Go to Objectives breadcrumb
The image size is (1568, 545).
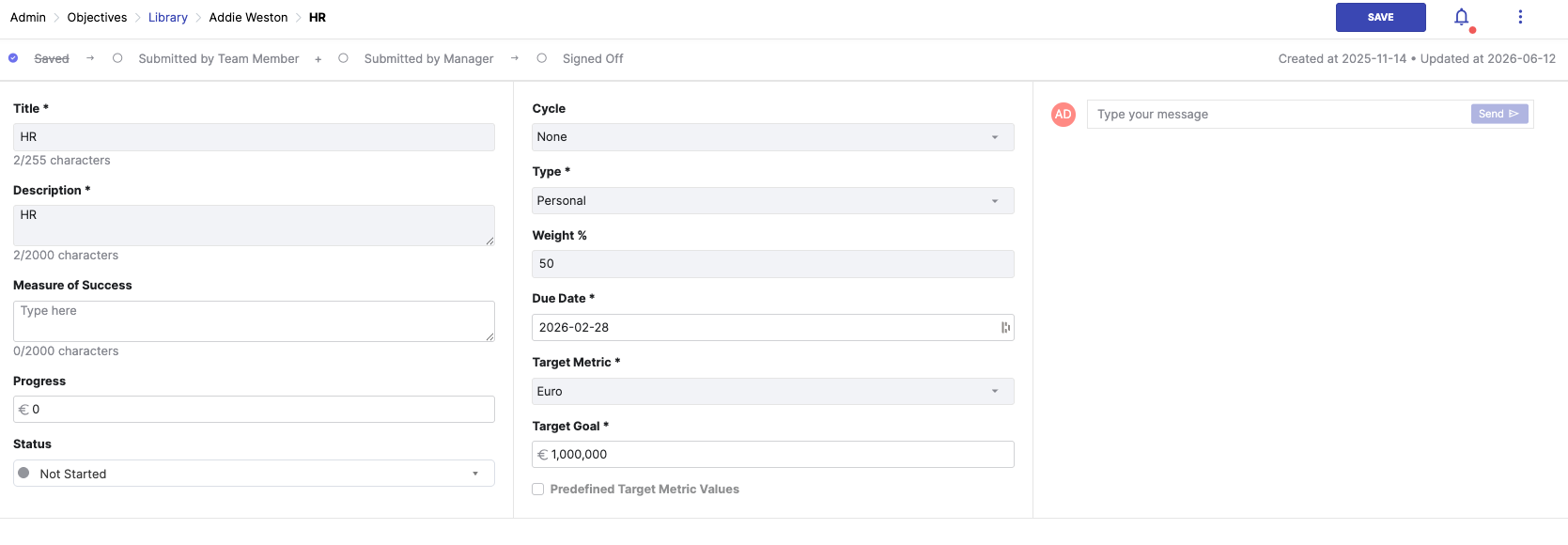pos(97,17)
